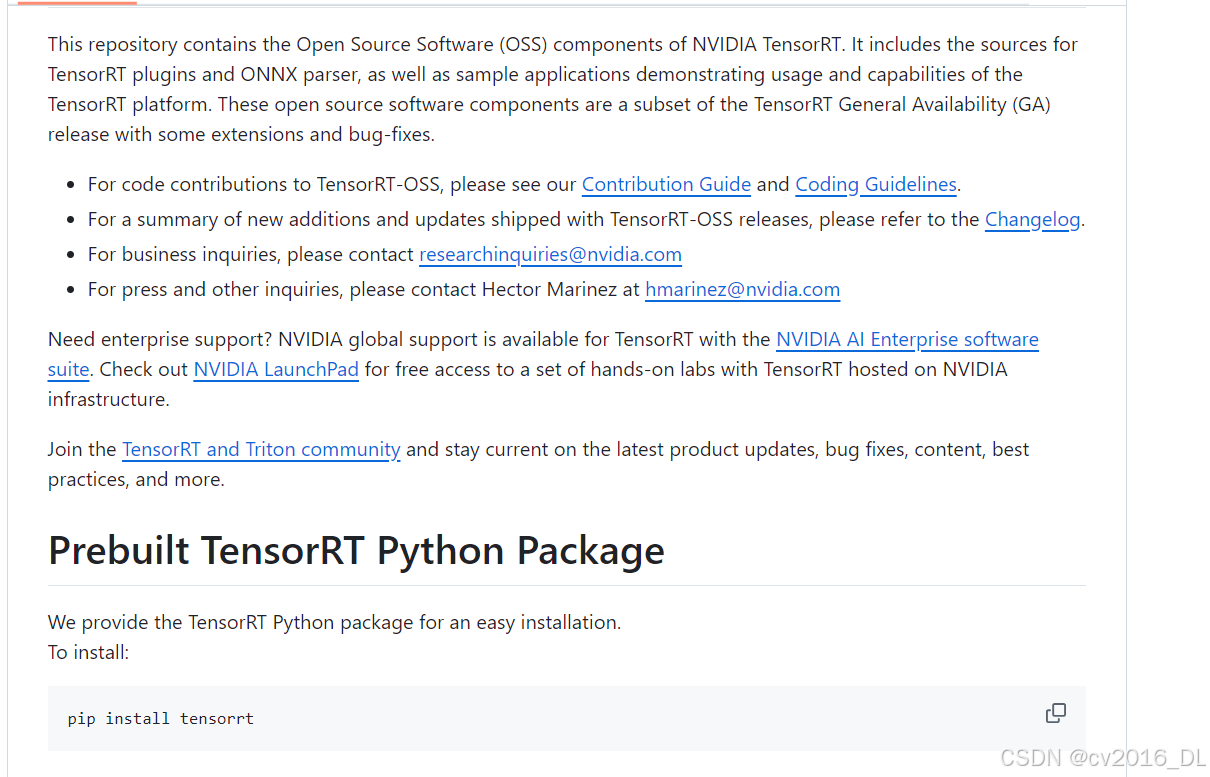The width and height of the screenshot is (1210, 777).
Task: Copy the pip install command to clipboard
Action: tap(1055, 713)
